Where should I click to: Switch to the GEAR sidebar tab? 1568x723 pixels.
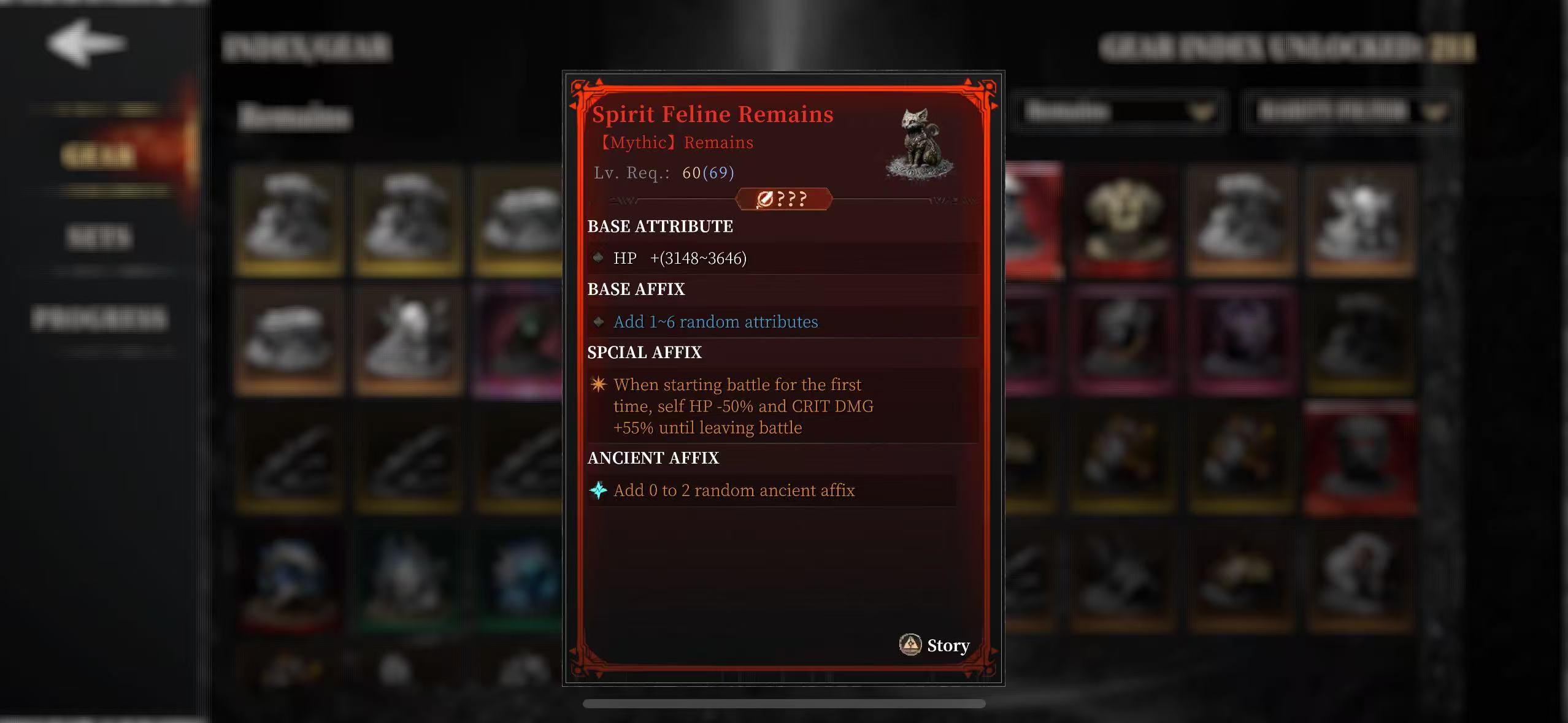pos(98,155)
